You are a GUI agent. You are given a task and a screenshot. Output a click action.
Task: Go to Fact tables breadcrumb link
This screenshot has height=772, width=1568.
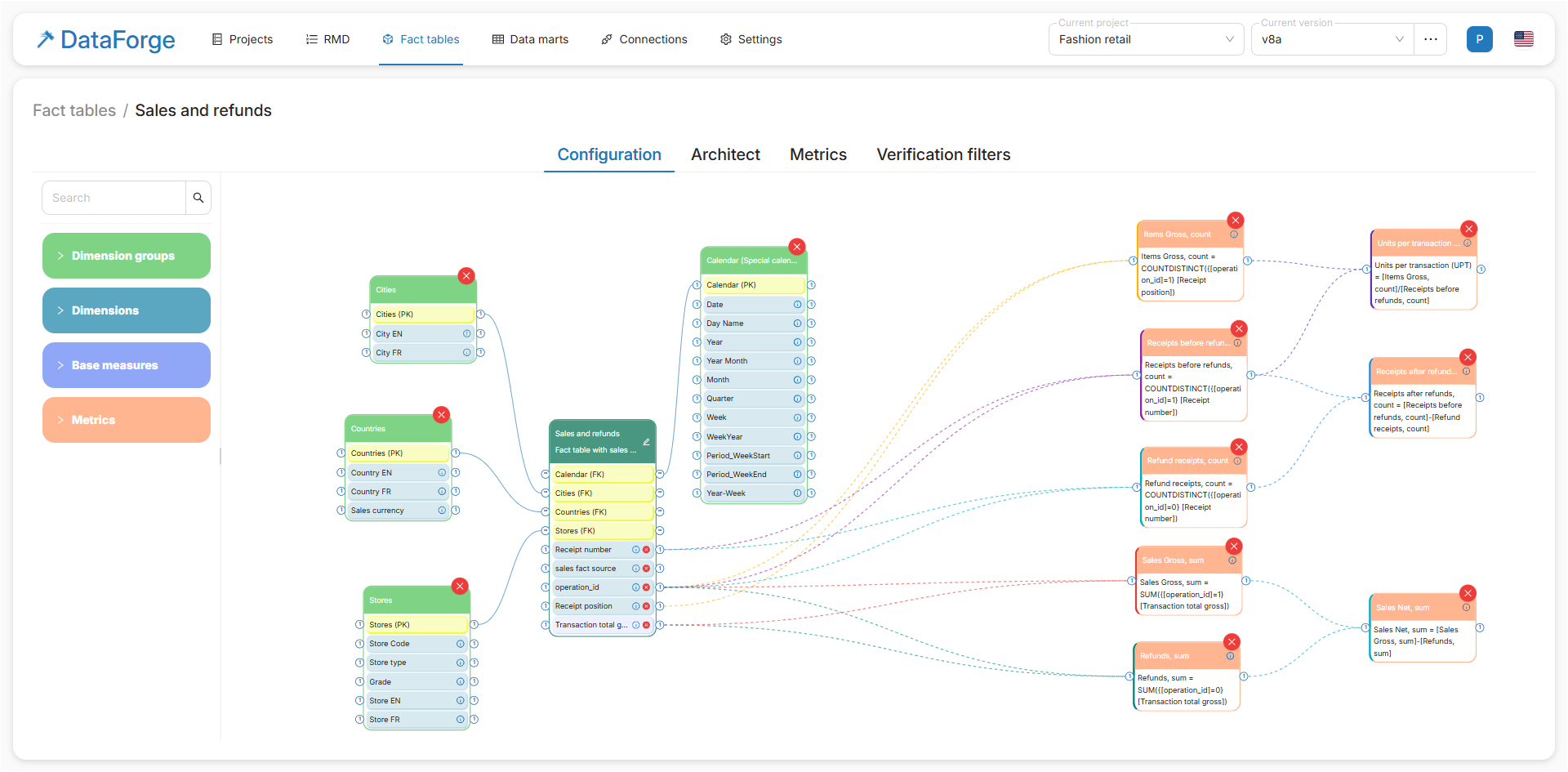74,110
